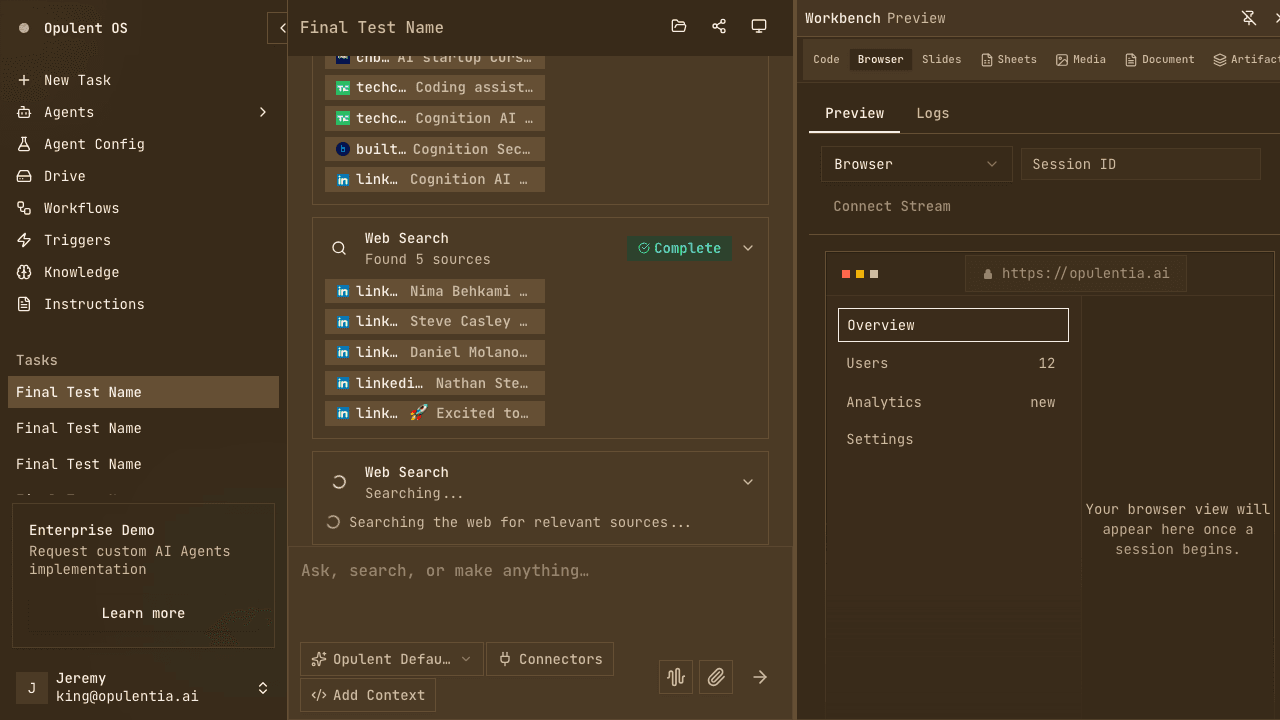The height and width of the screenshot is (720, 1280).
Task: Open the Opulent Default model dropdown
Action: (x=391, y=659)
